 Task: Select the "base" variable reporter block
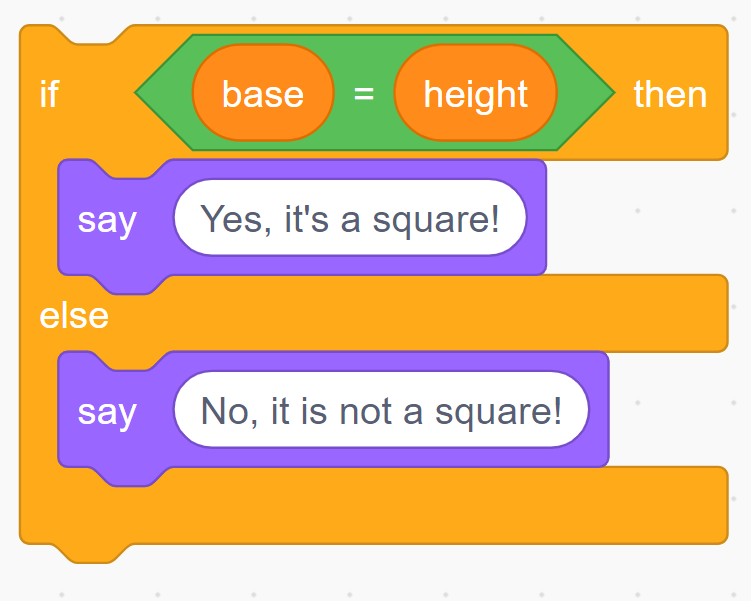coord(262,94)
